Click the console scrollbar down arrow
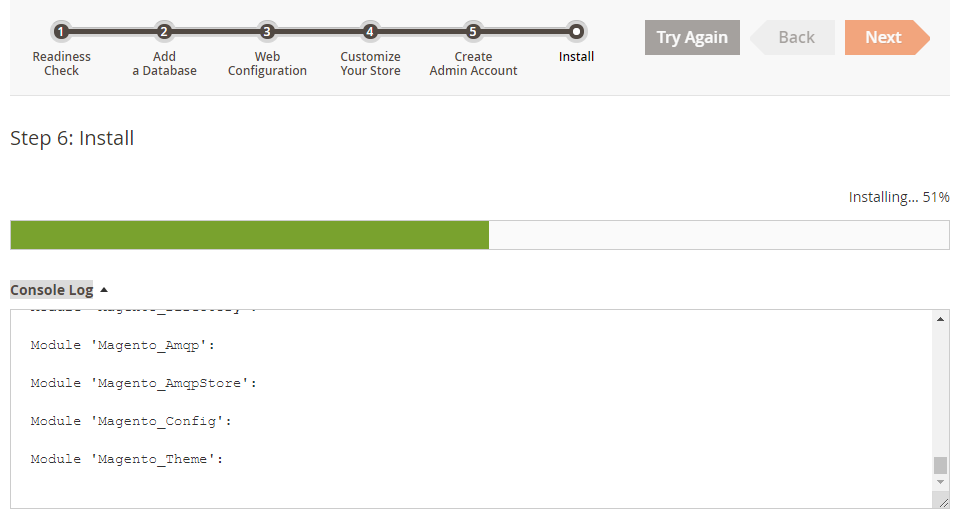This screenshot has width=962, height=512. pos(940,481)
